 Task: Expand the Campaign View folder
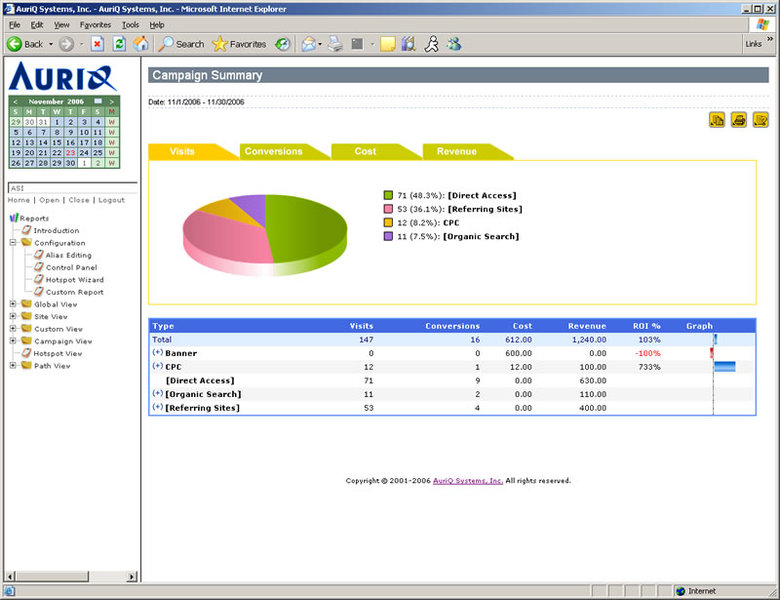pos(13,341)
